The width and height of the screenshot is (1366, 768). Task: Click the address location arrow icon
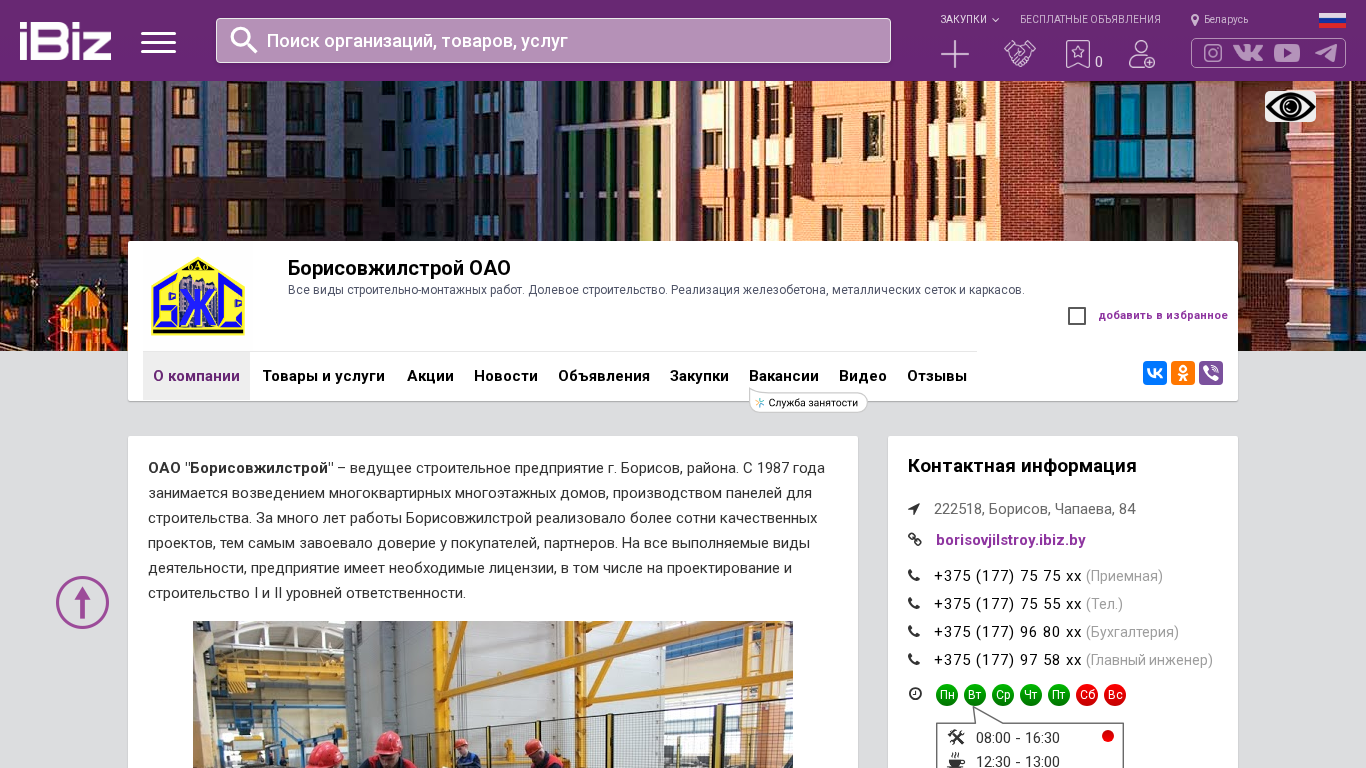coord(914,509)
